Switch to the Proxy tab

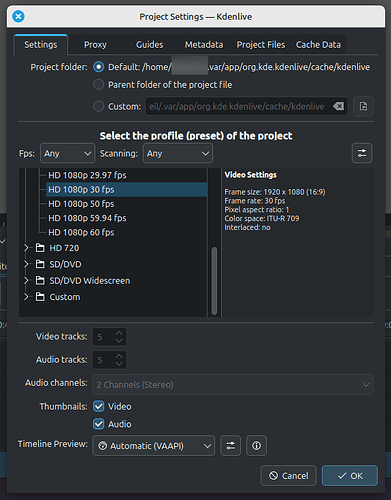pos(95,45)
